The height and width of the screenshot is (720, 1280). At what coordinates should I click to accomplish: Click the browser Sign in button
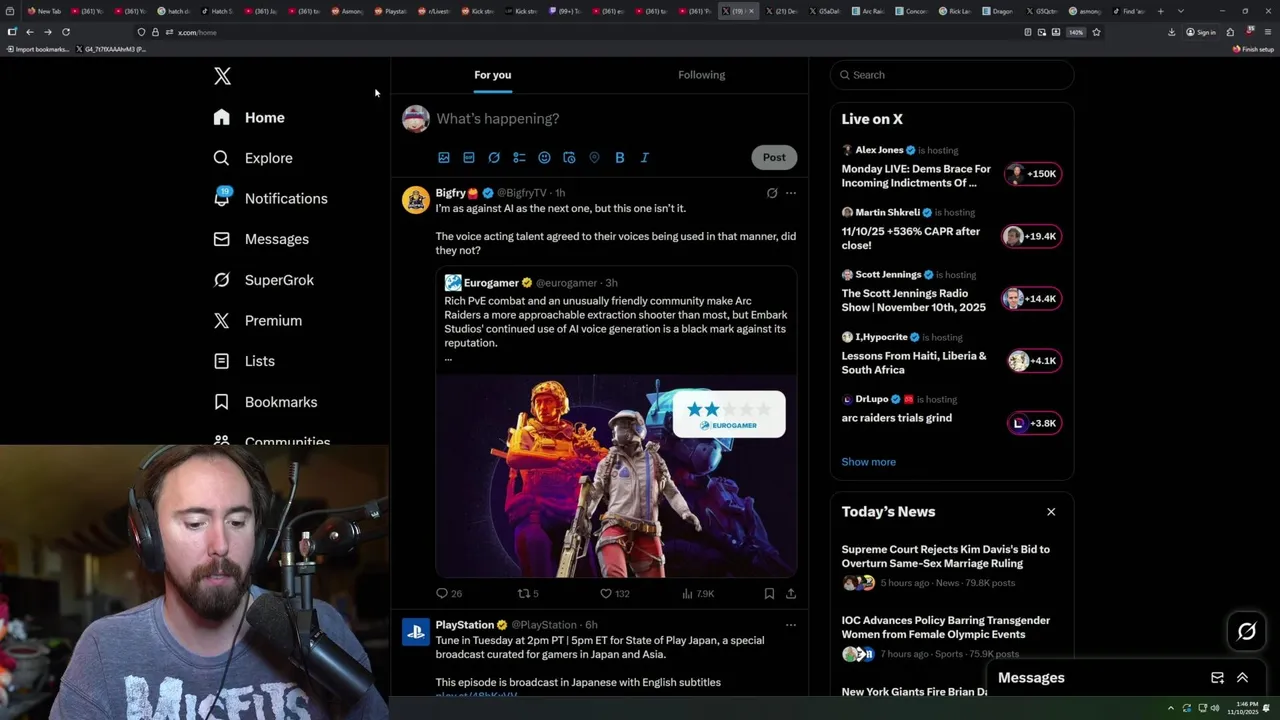pyautogui.click(x=1201, y=32)
